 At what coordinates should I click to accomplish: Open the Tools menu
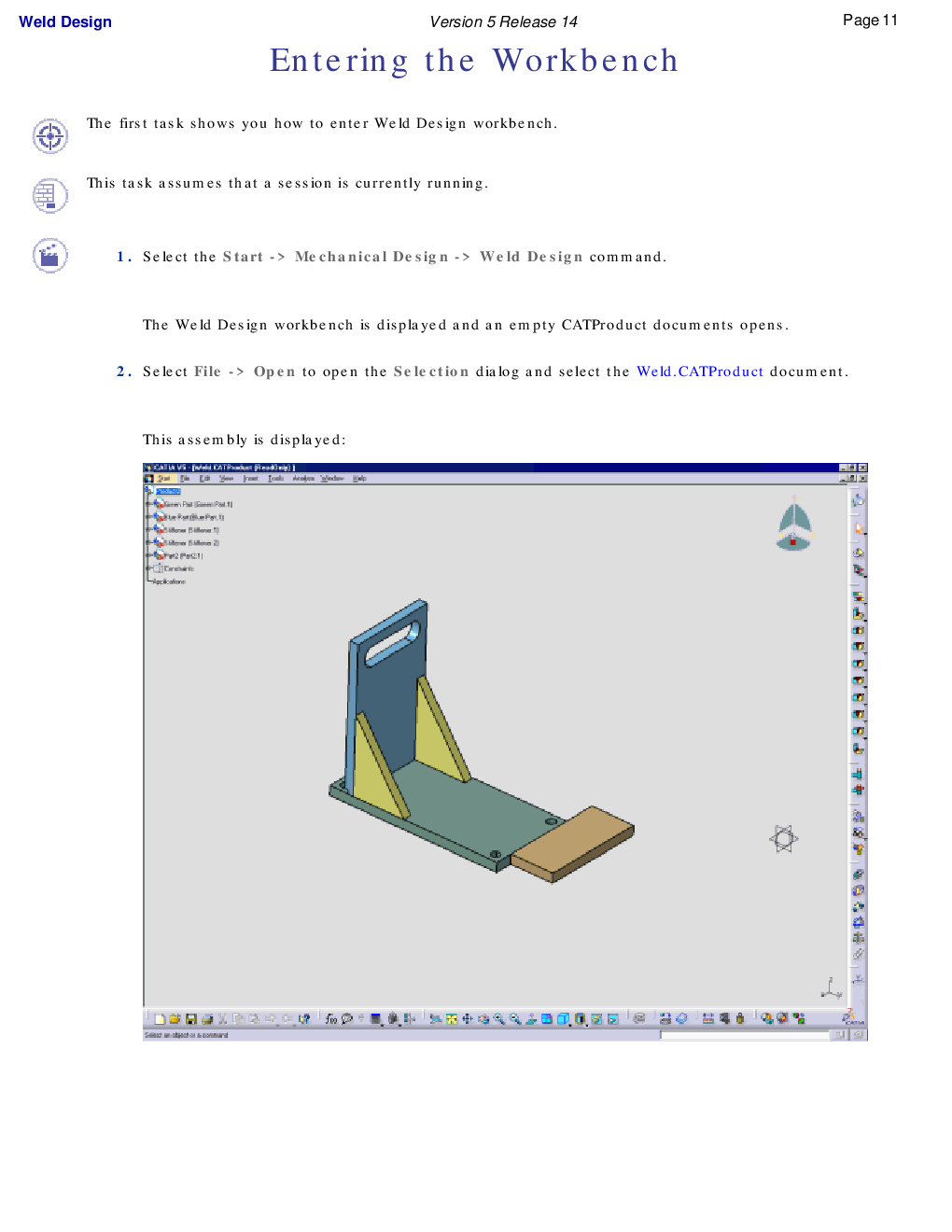[276, 479]
